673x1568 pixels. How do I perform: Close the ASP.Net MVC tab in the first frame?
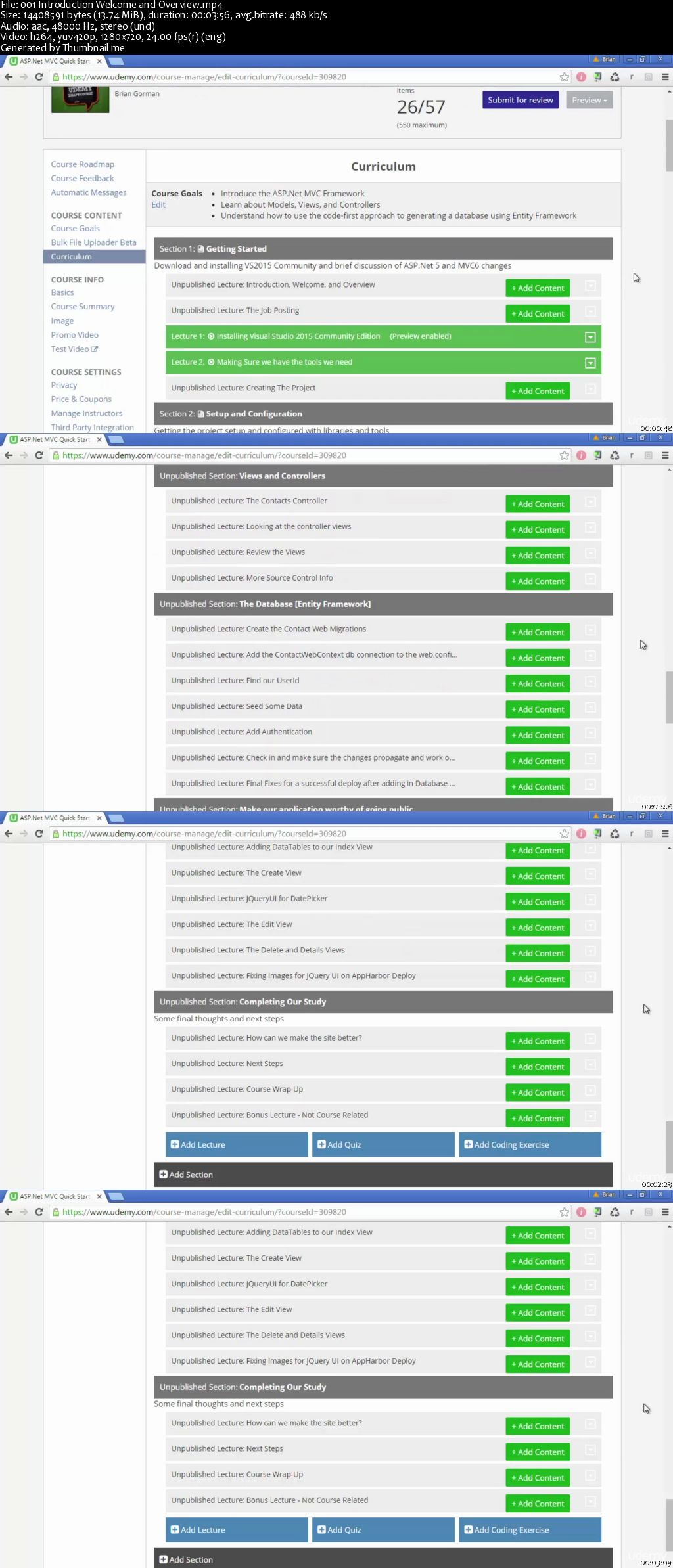(x=99, y=61)
